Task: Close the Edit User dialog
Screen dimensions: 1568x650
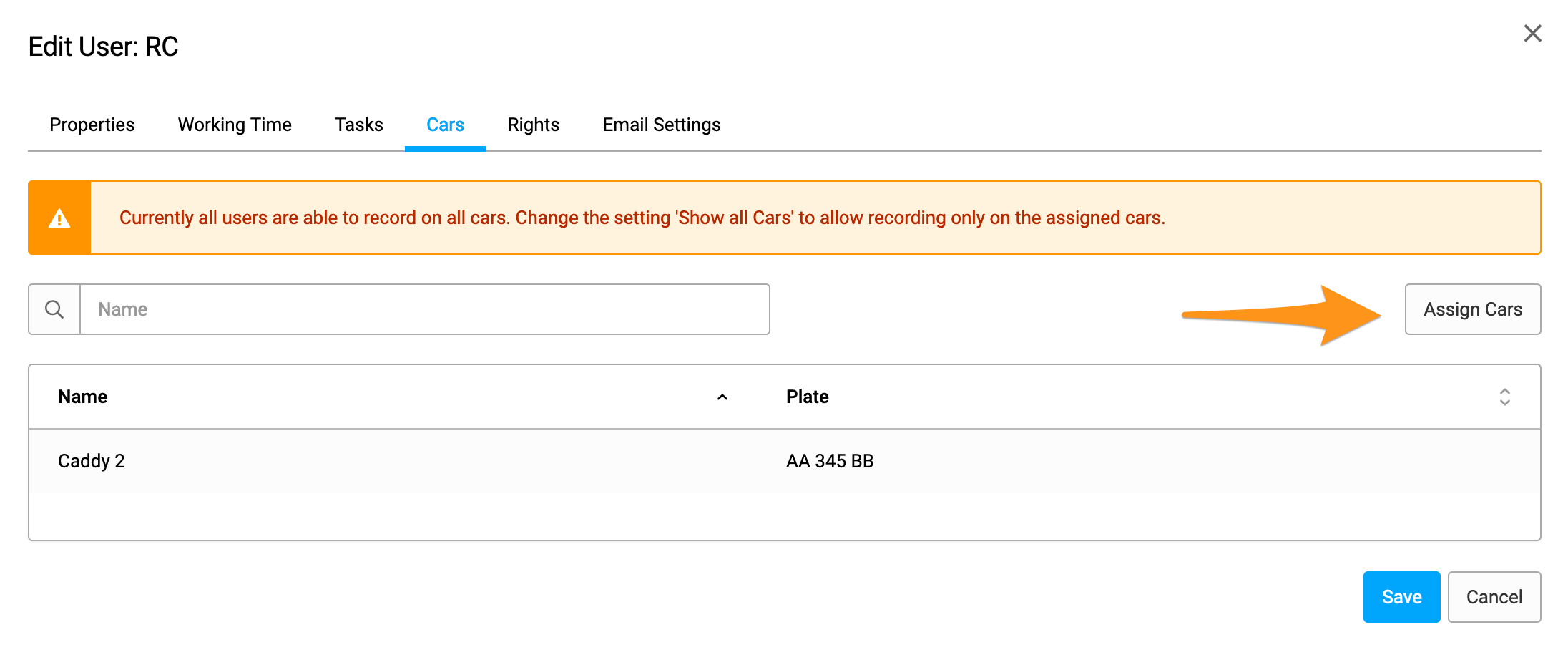Action: (x=1532, y=34)
